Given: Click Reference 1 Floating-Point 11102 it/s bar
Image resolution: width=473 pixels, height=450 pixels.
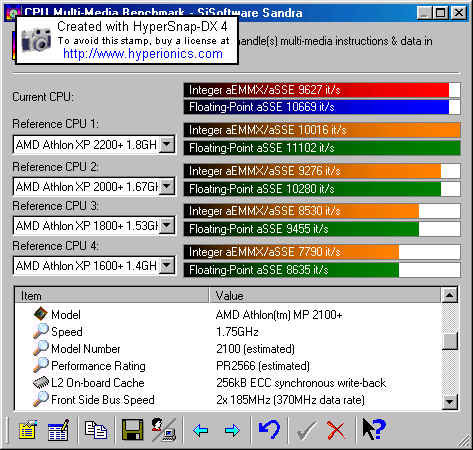Looking at the screenshot, I should pos(322,148).
